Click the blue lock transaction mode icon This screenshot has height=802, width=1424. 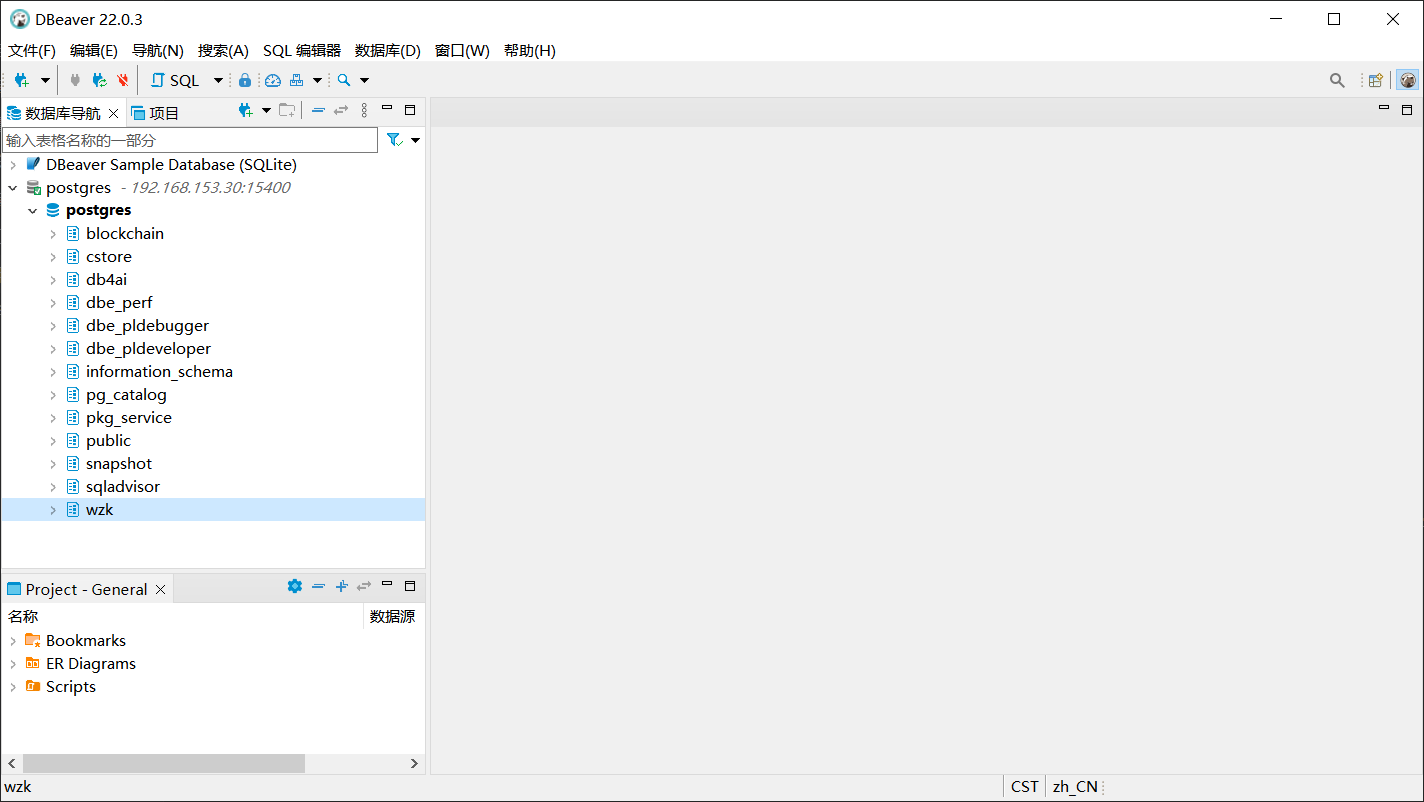click(x=245, y=80)
